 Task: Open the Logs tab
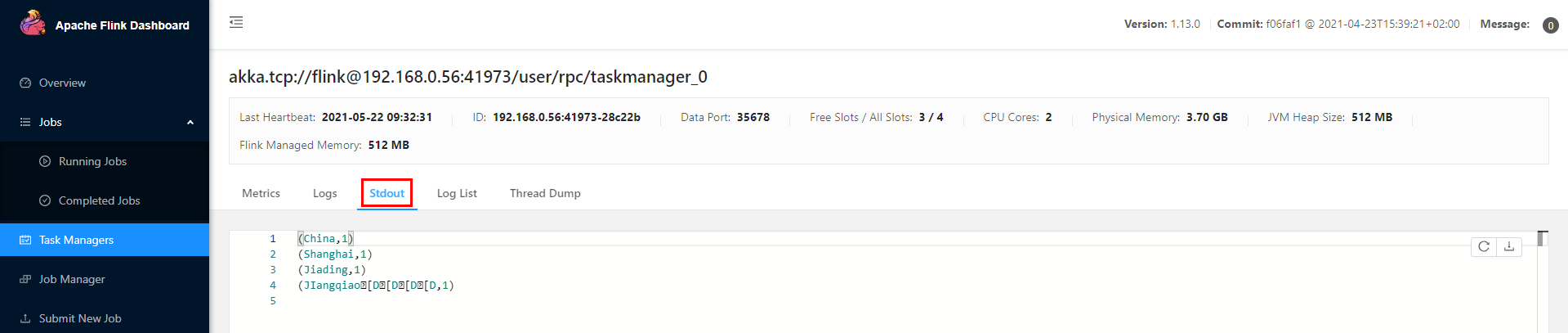pos(324,193)
